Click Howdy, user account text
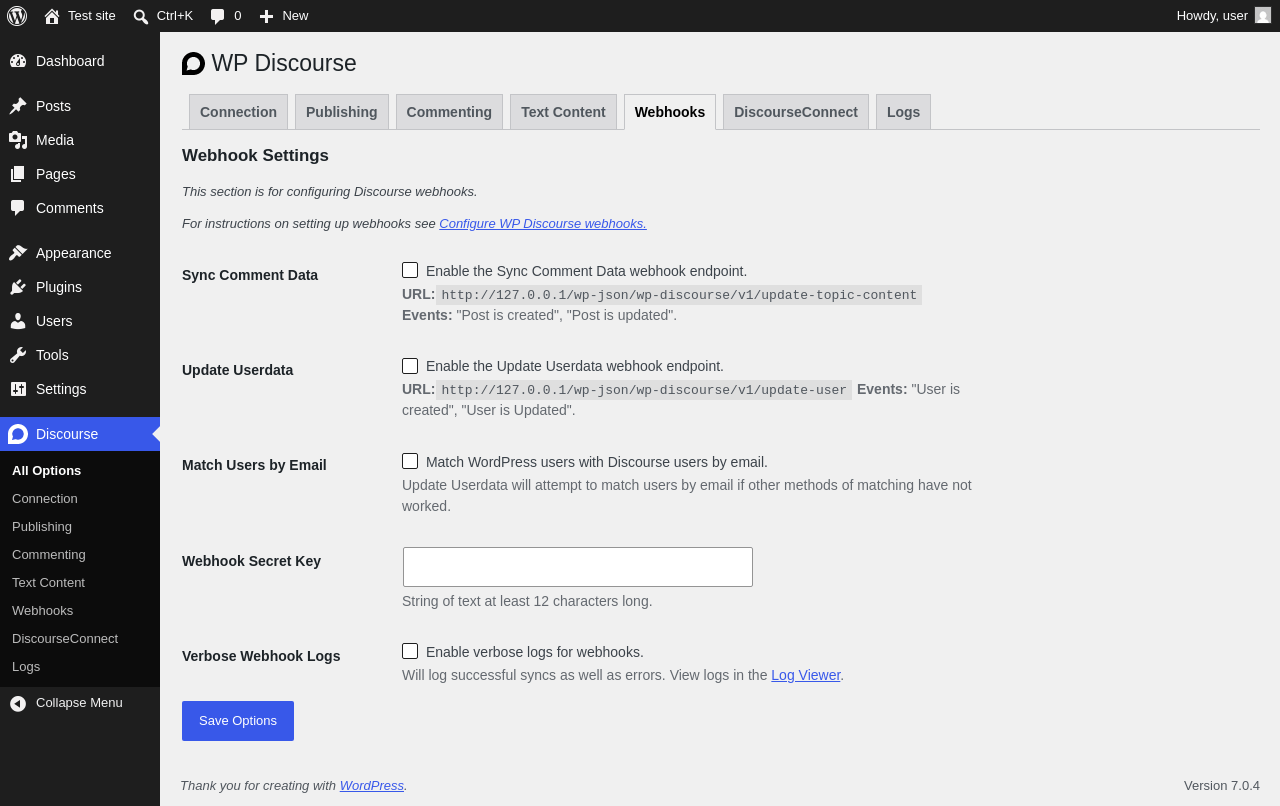The image size is (1280, 806). 1212,15
